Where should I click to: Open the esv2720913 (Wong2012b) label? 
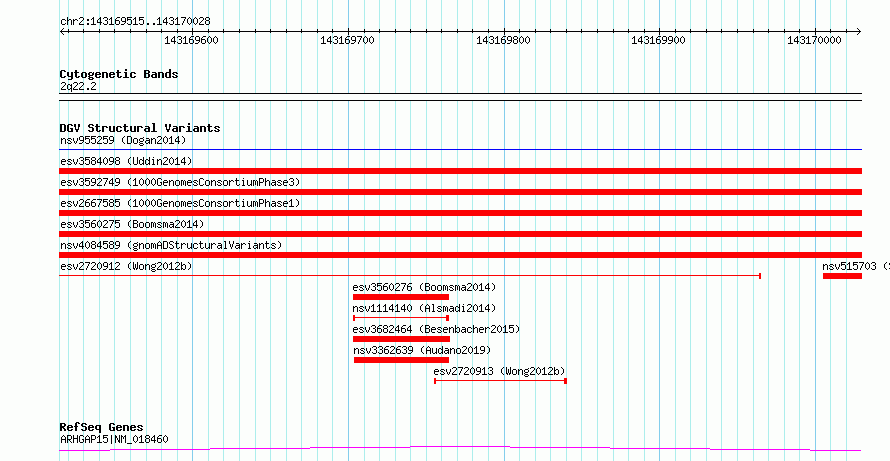[499, 371]
